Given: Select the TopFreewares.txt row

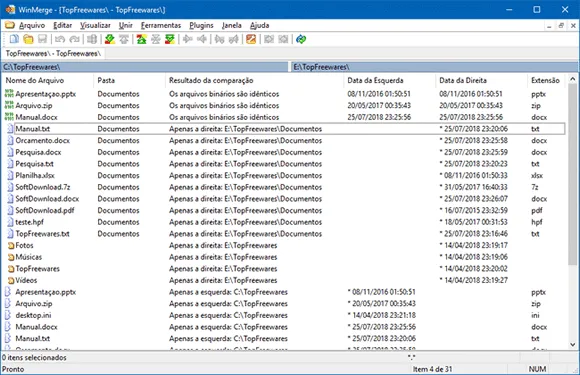Looking at the screenshot, I should tap(284, 234).
